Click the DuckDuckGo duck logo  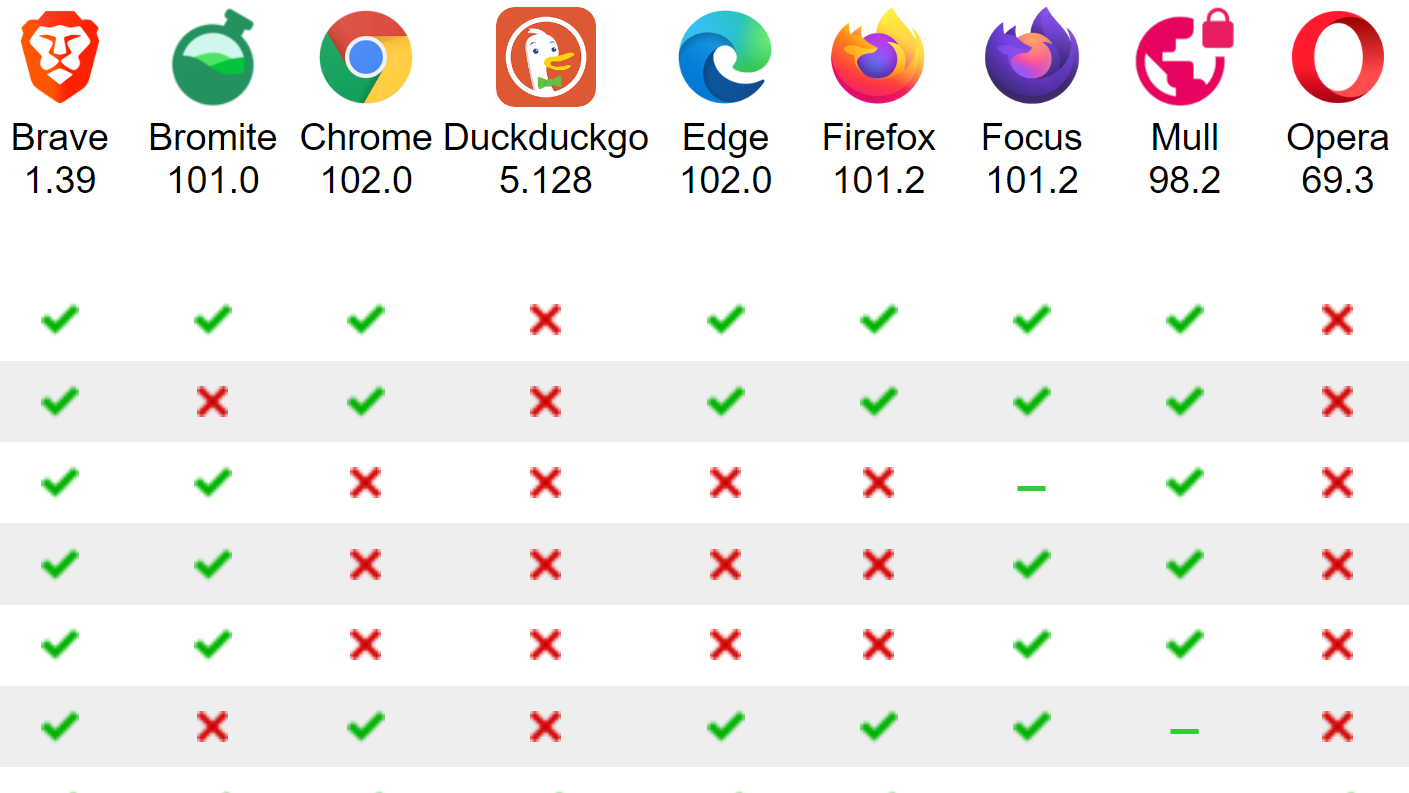coord(546,57)
